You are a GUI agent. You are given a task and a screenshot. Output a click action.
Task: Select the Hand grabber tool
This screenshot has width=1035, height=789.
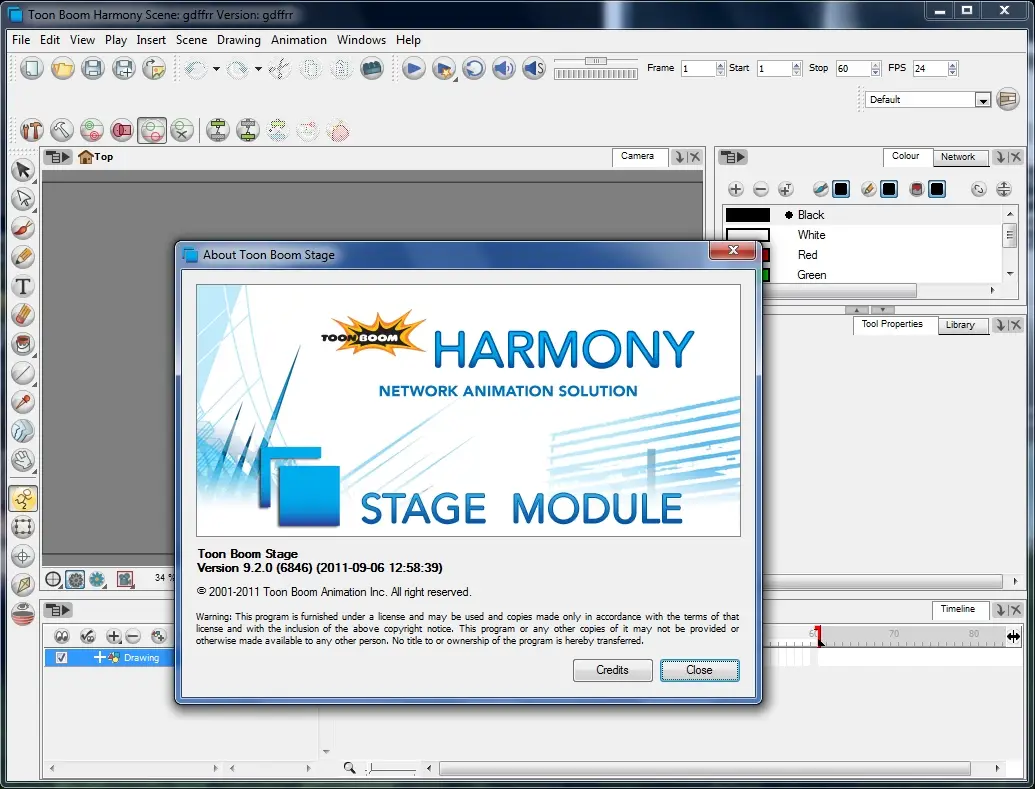(x=23, y=460)
